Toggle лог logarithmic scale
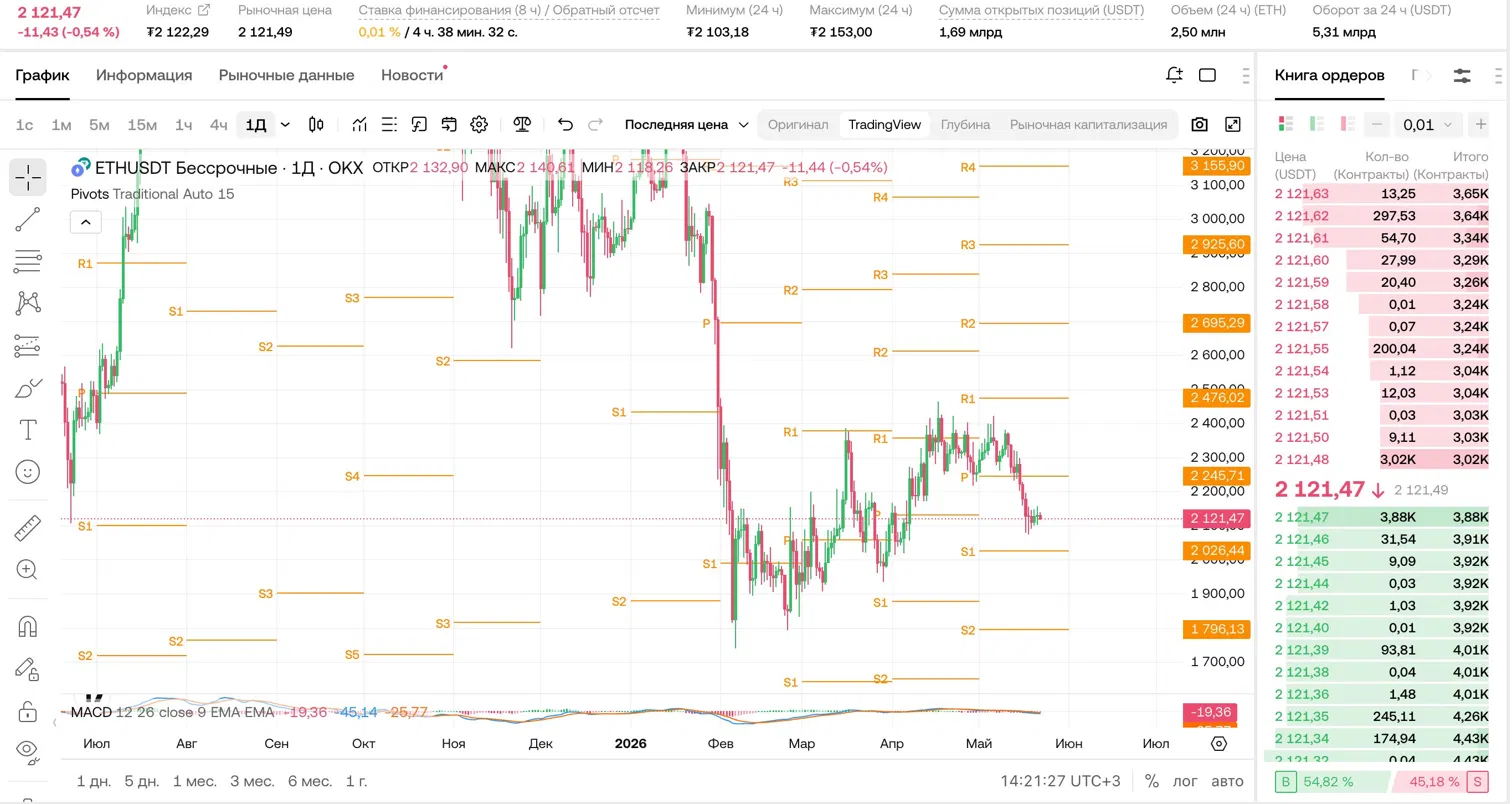 tap(1184, 781)
